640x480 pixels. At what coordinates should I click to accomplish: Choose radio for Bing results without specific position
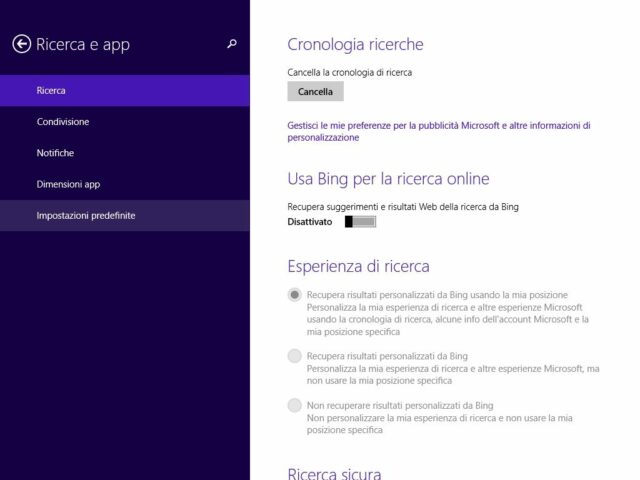[x=294, y=356]
